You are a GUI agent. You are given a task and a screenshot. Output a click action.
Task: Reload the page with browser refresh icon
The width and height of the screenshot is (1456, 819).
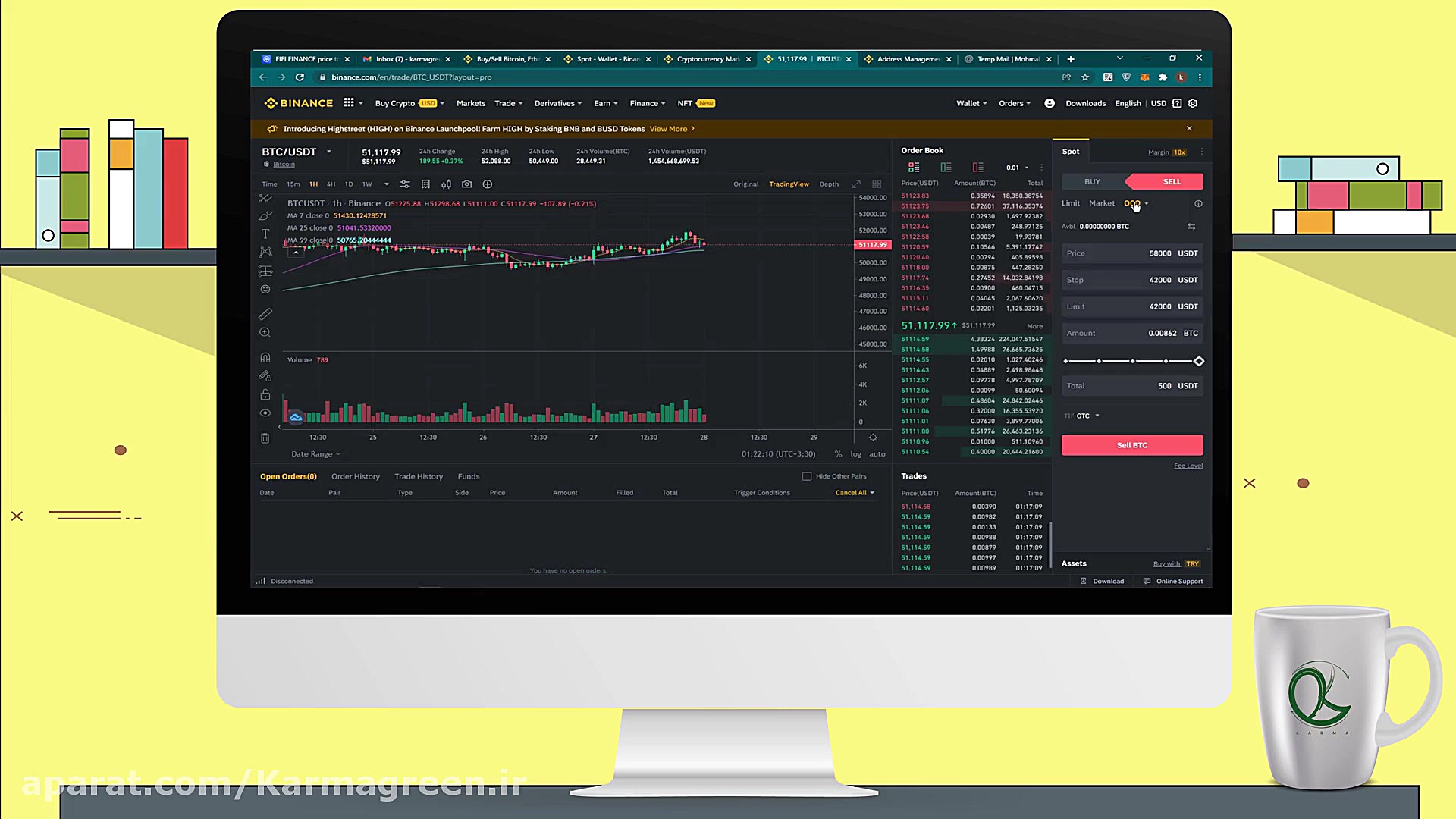(x=300, y=77)
